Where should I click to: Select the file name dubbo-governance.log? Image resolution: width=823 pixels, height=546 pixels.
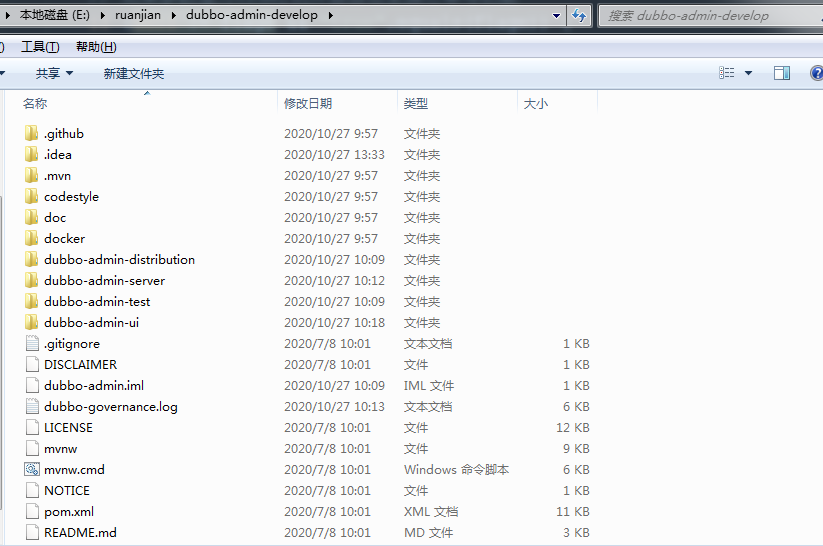coord(111,407)
